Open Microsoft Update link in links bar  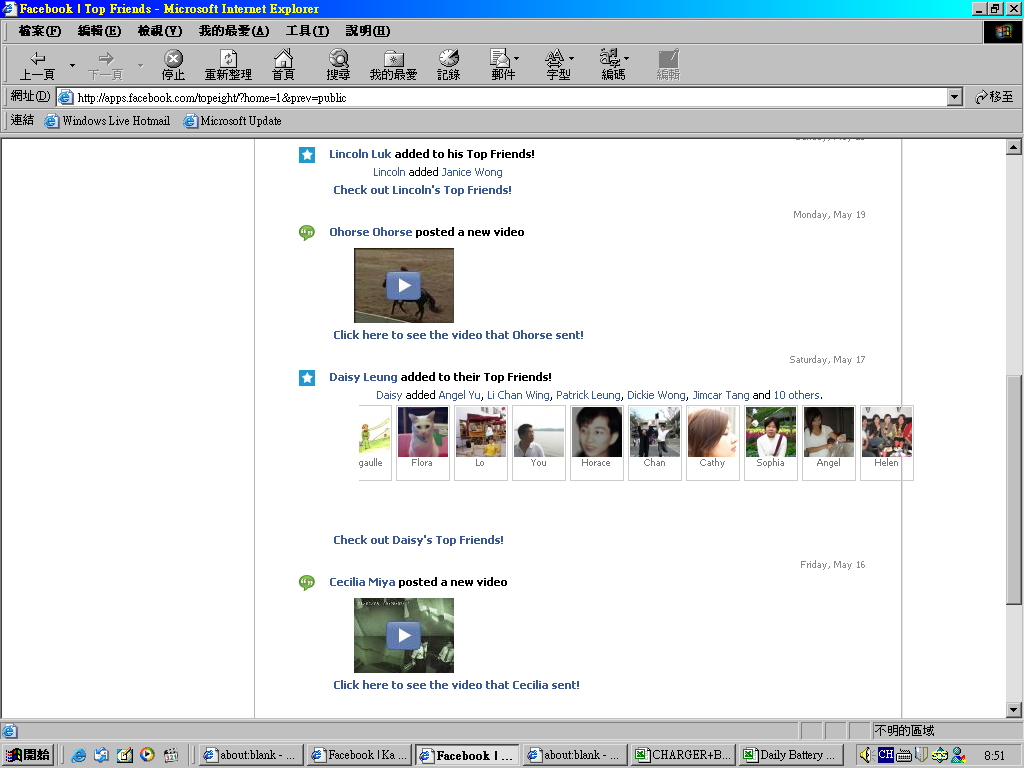coord(232,121)
